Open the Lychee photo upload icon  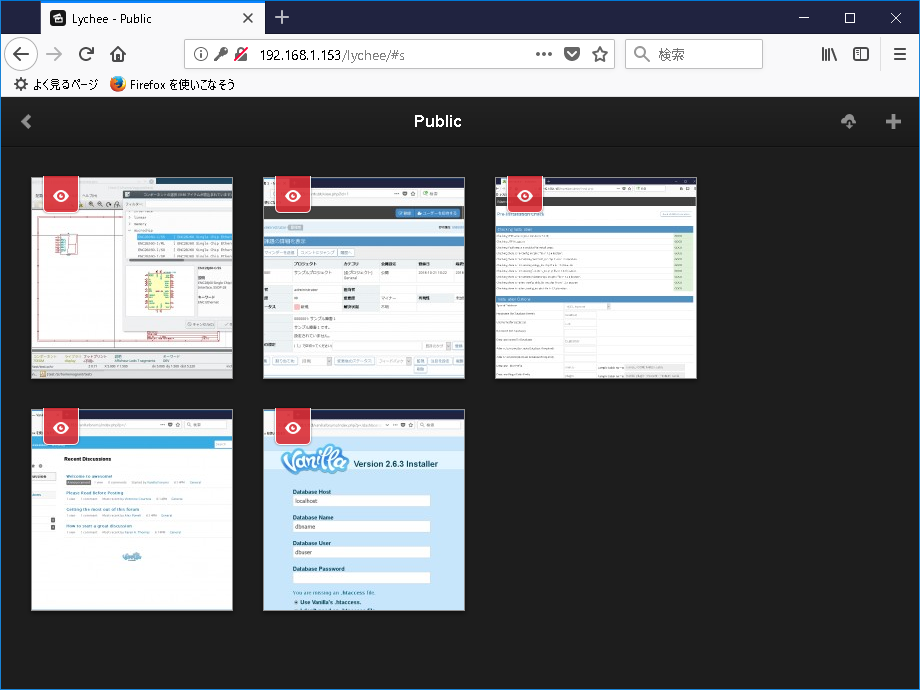848,121
